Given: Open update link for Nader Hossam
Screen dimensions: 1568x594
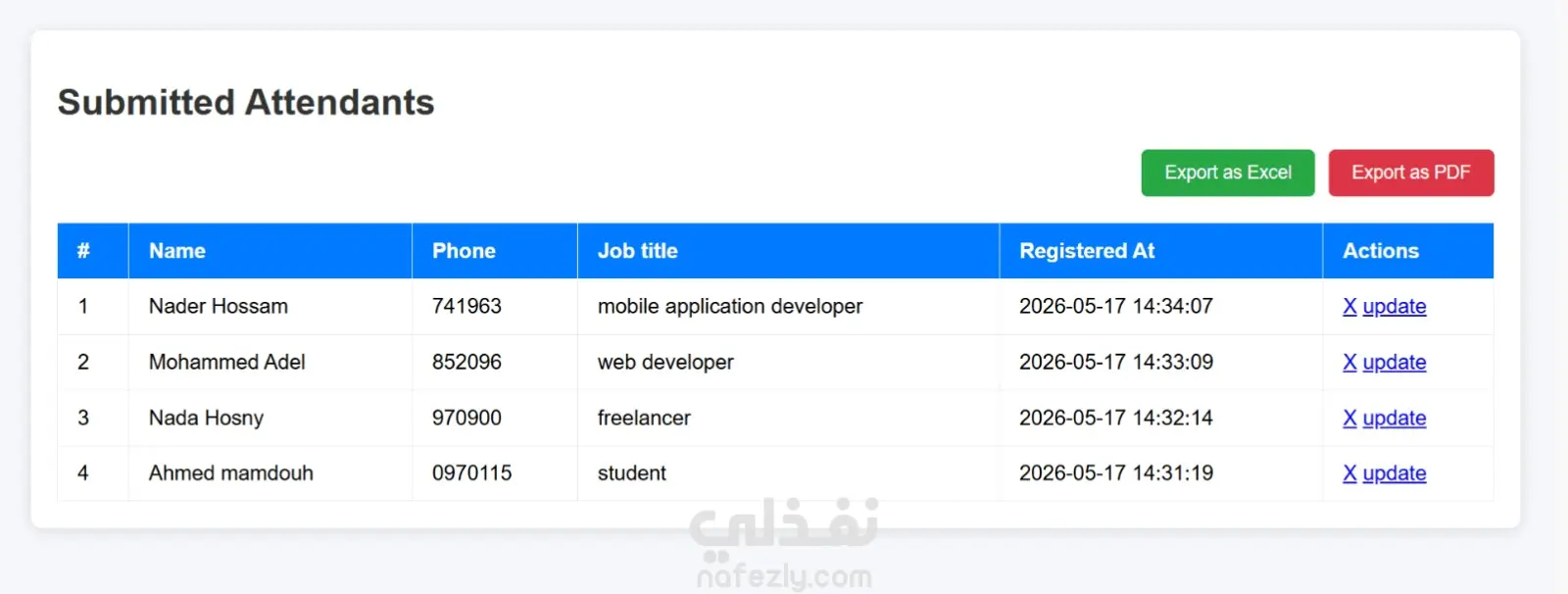Looking at the screenshot, I should [x=1394, y=307].
